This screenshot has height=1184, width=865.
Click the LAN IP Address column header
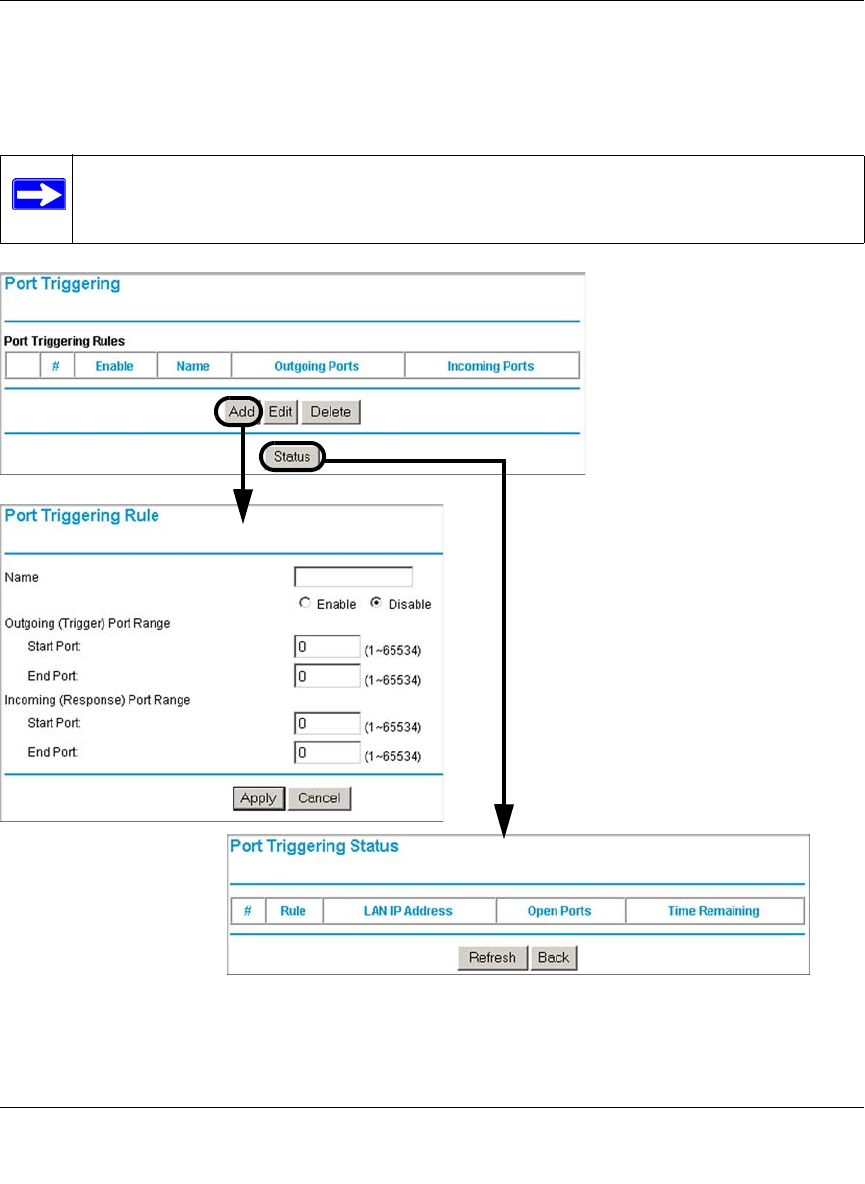408,911
